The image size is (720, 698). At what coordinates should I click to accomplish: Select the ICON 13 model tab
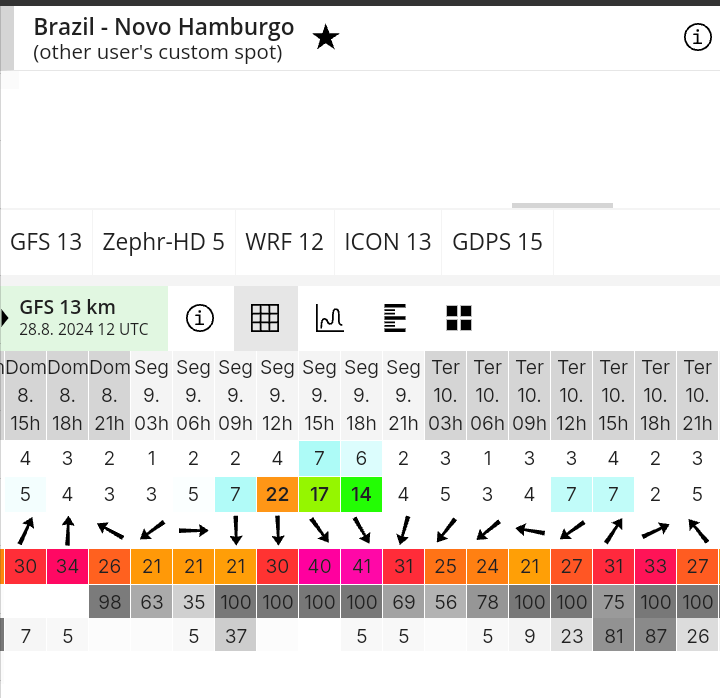[388, 242]
